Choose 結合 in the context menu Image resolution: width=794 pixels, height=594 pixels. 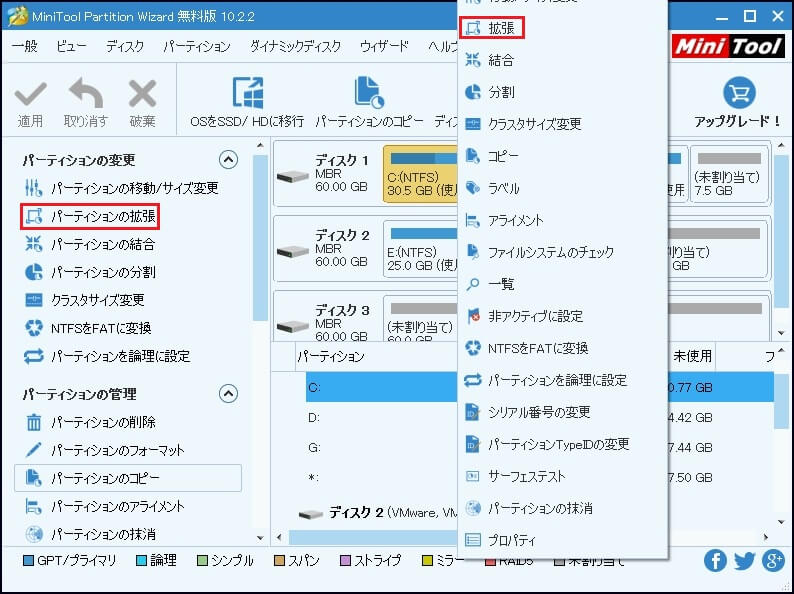(x=562, y=61)
